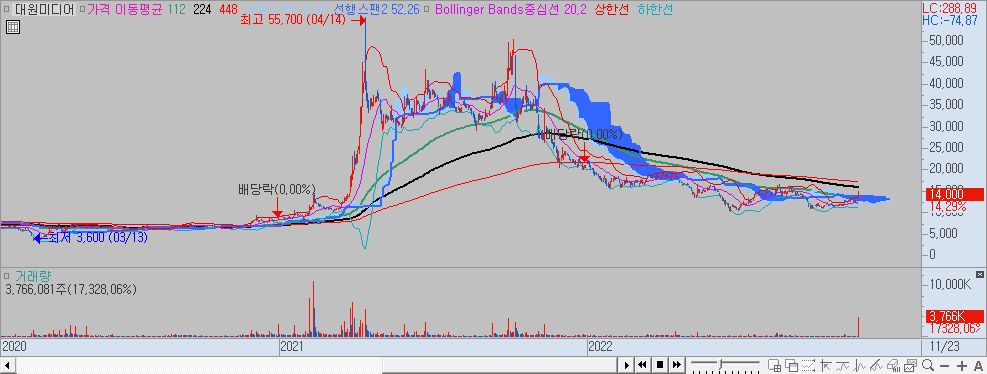Click the 3,766K volume tag
Viewport: 987px width, 374px height.
click(x=954, y=316)
